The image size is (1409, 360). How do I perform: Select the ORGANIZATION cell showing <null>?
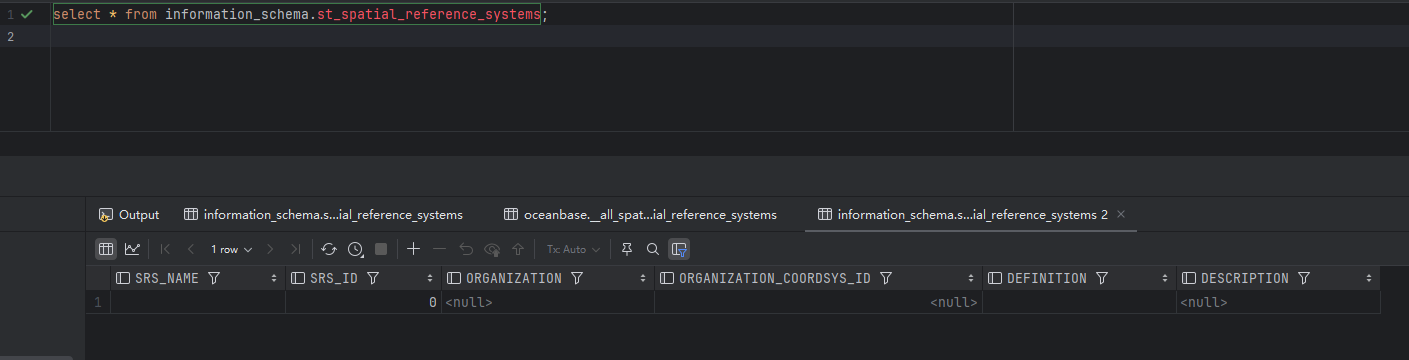[548, 302]
